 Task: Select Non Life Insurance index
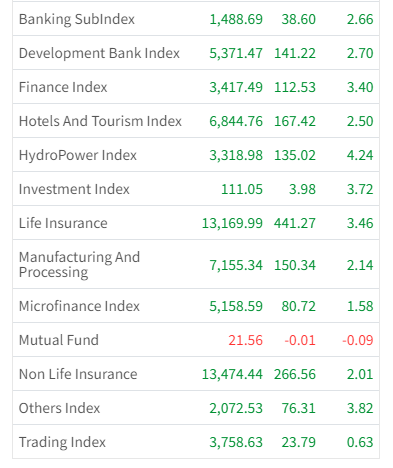[78, 374]
